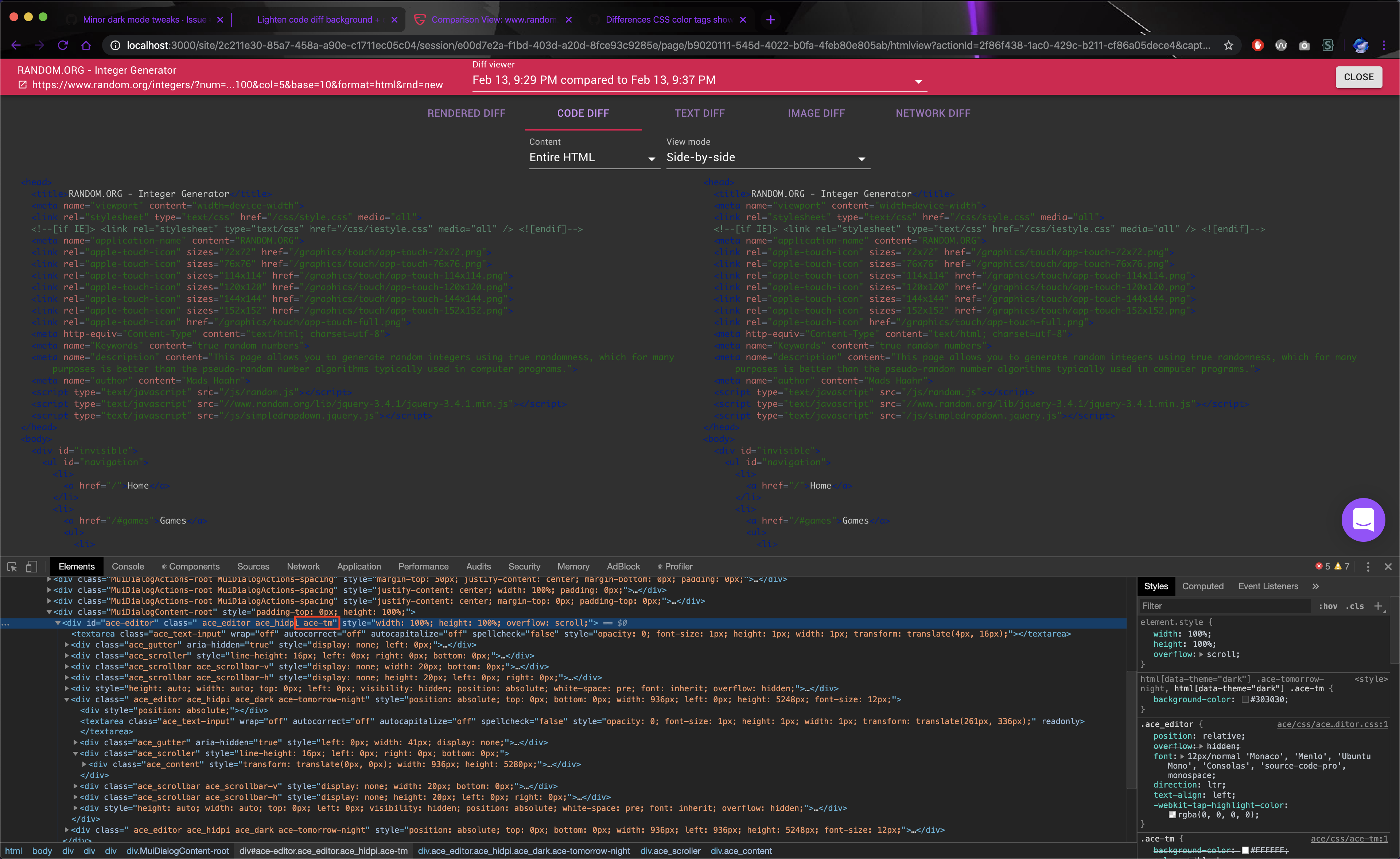Click the yellow warning counter showing 7
The width and height of the screenshot is (1400, 859).
pyautogui.click(x=1344, y=567)
